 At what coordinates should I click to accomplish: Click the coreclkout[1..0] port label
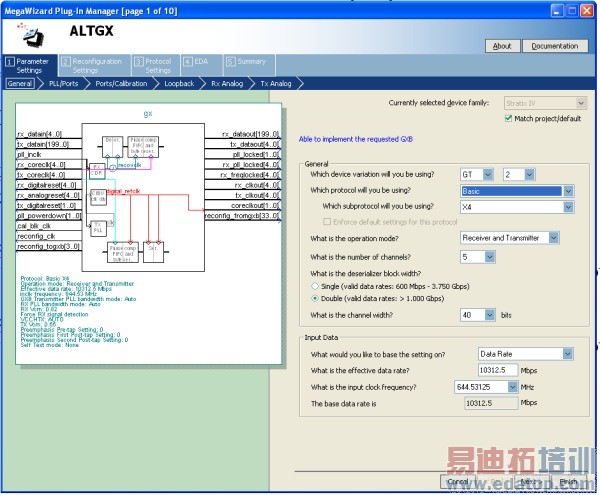click(x=255, y=206)
